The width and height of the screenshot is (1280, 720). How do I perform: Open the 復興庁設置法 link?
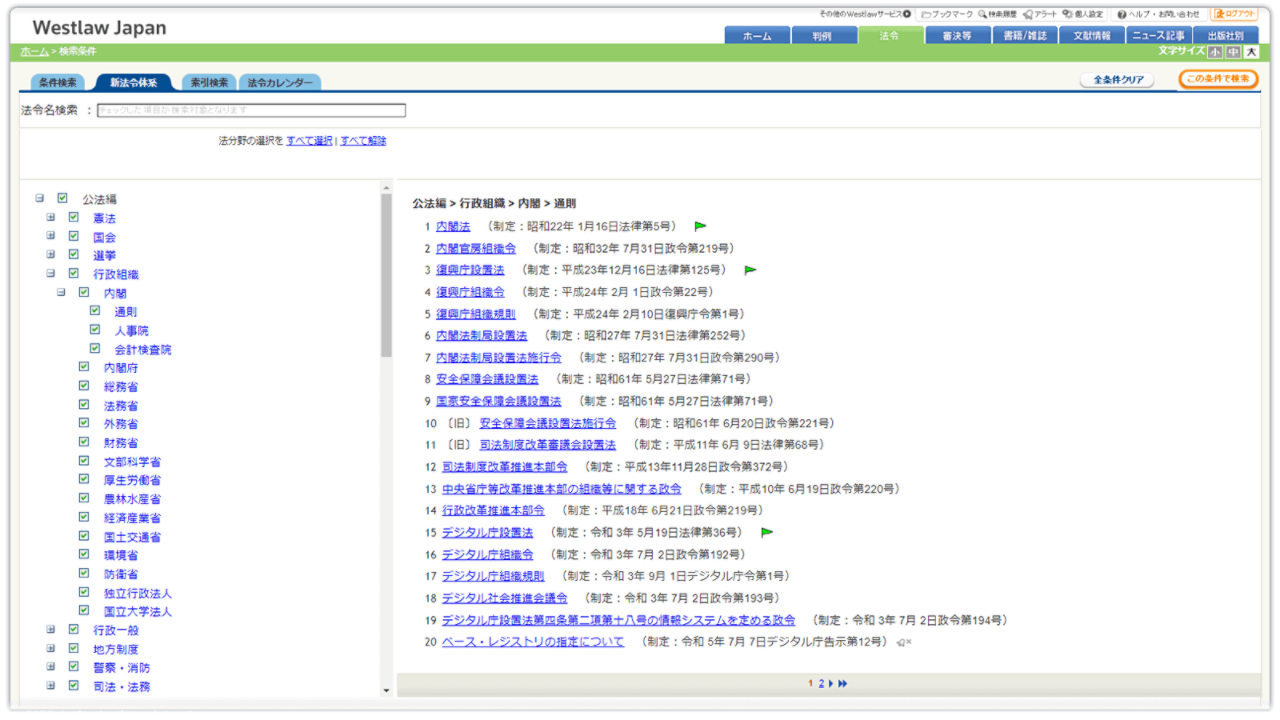click(470, 270)
